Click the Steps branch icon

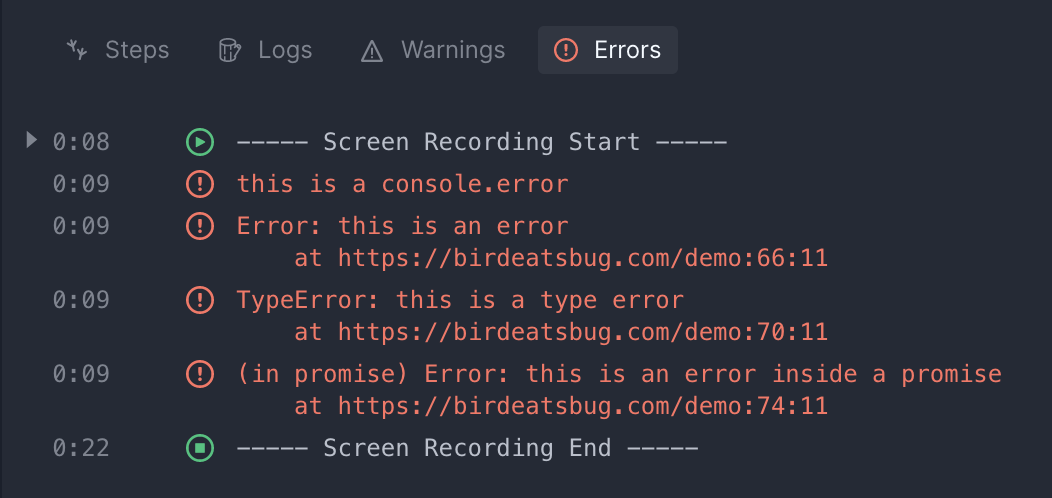coord(77,50)
